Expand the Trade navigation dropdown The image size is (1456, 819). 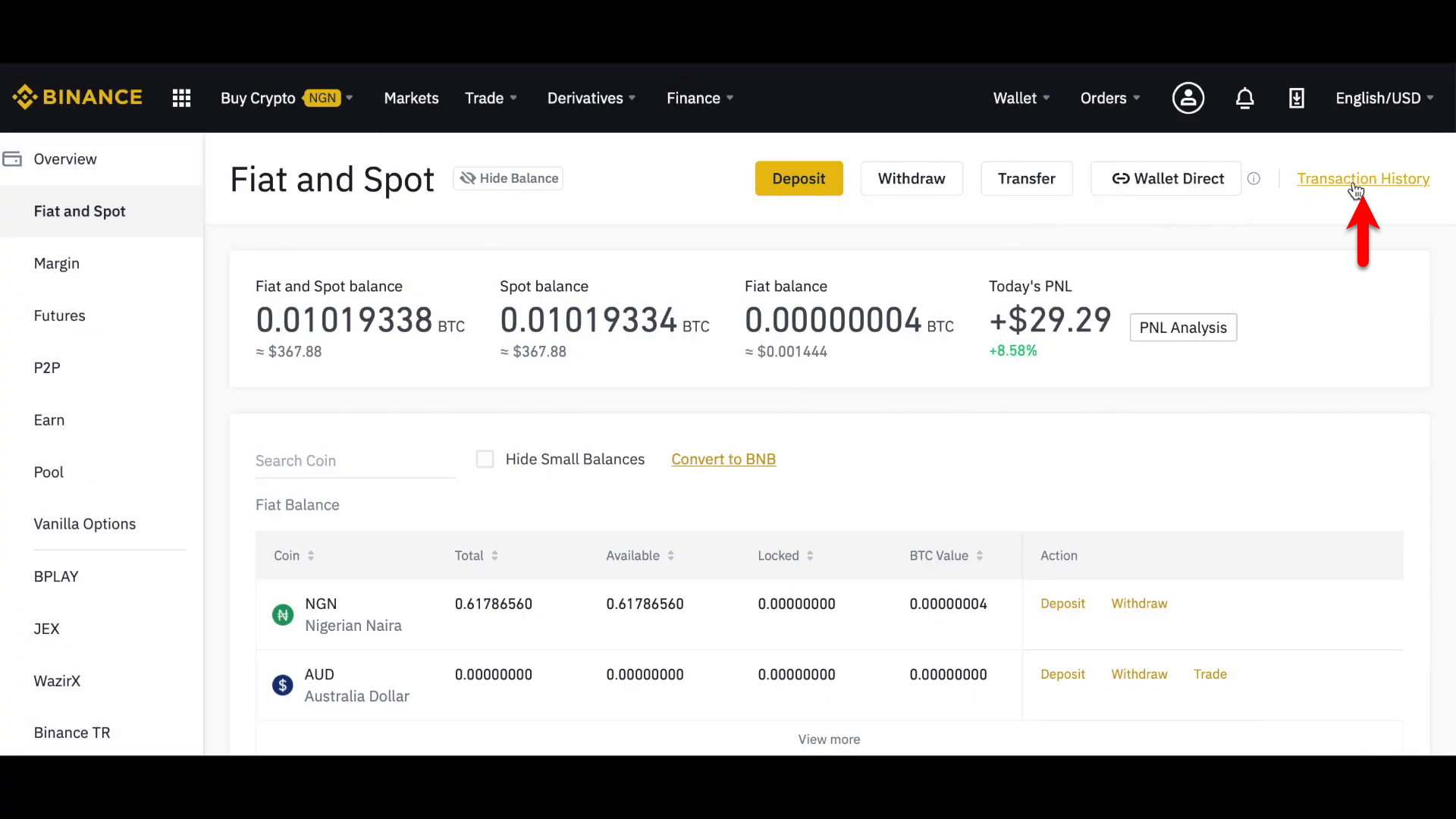click(x=489, y=98)
